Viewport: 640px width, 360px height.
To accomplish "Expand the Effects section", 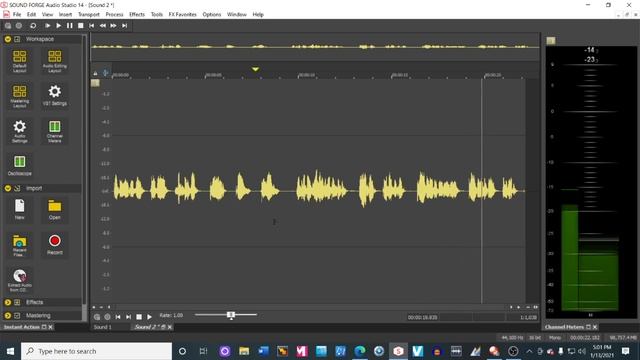I will pos(8,302).
